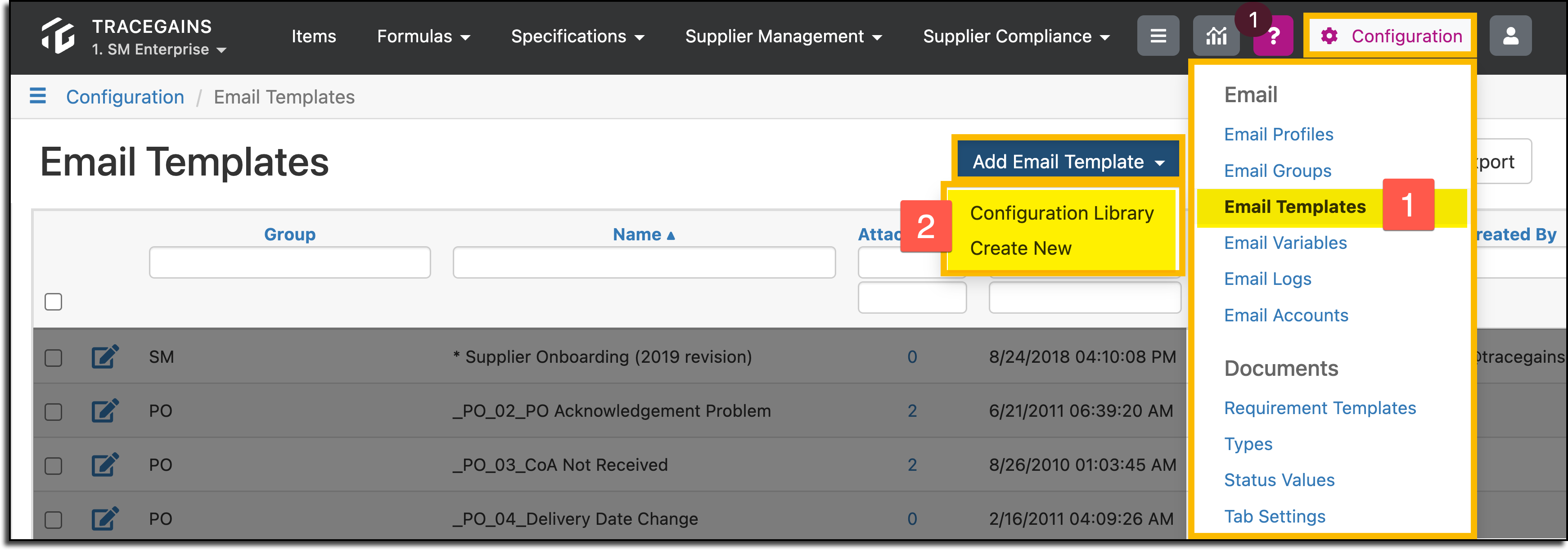Toggle the select-all checkbox in table header

54,302
